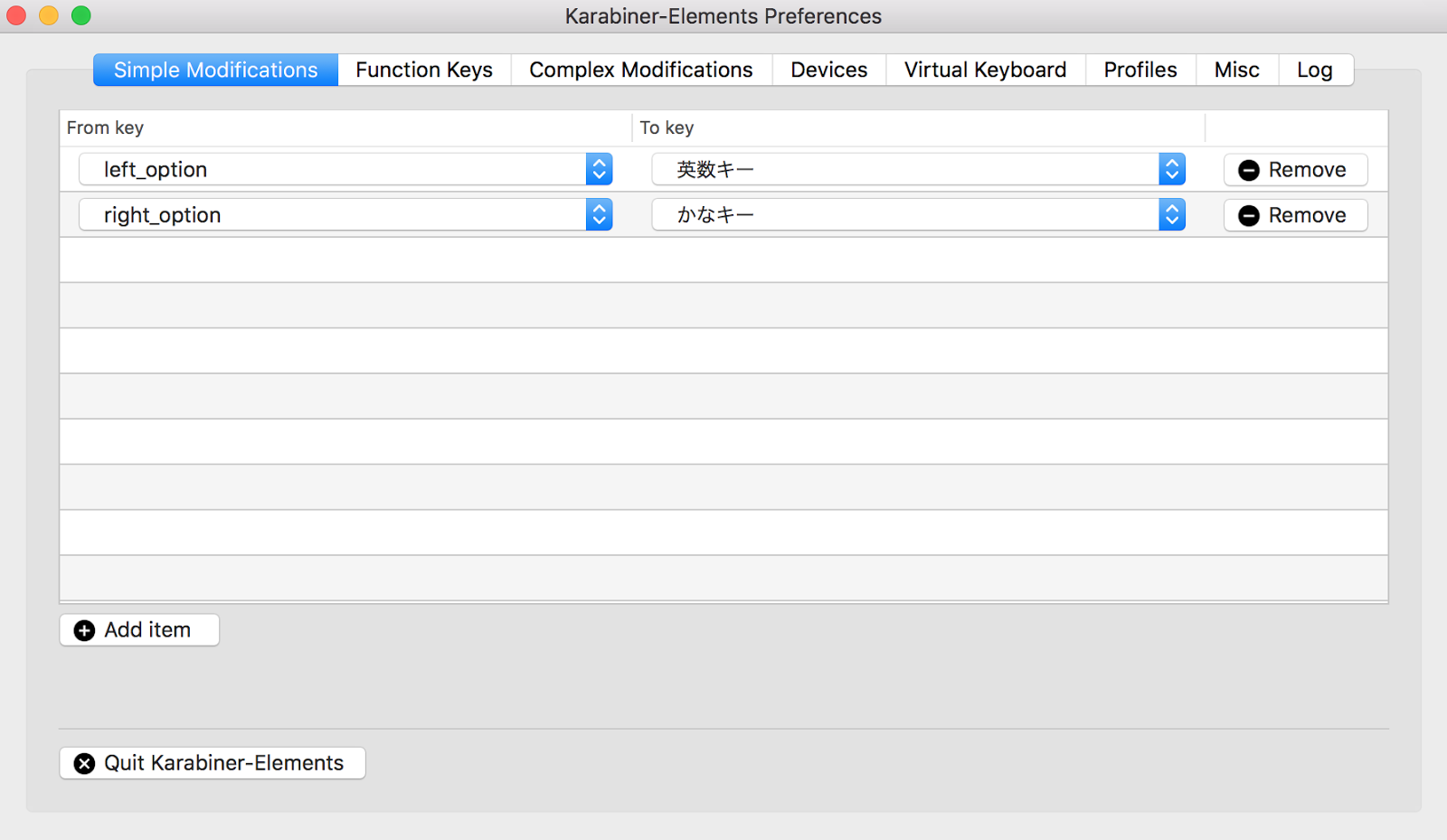This screenshot has height=840, width=1447.
Task: Open the Virtual Keyboard tab
Action: coord(986,70)
